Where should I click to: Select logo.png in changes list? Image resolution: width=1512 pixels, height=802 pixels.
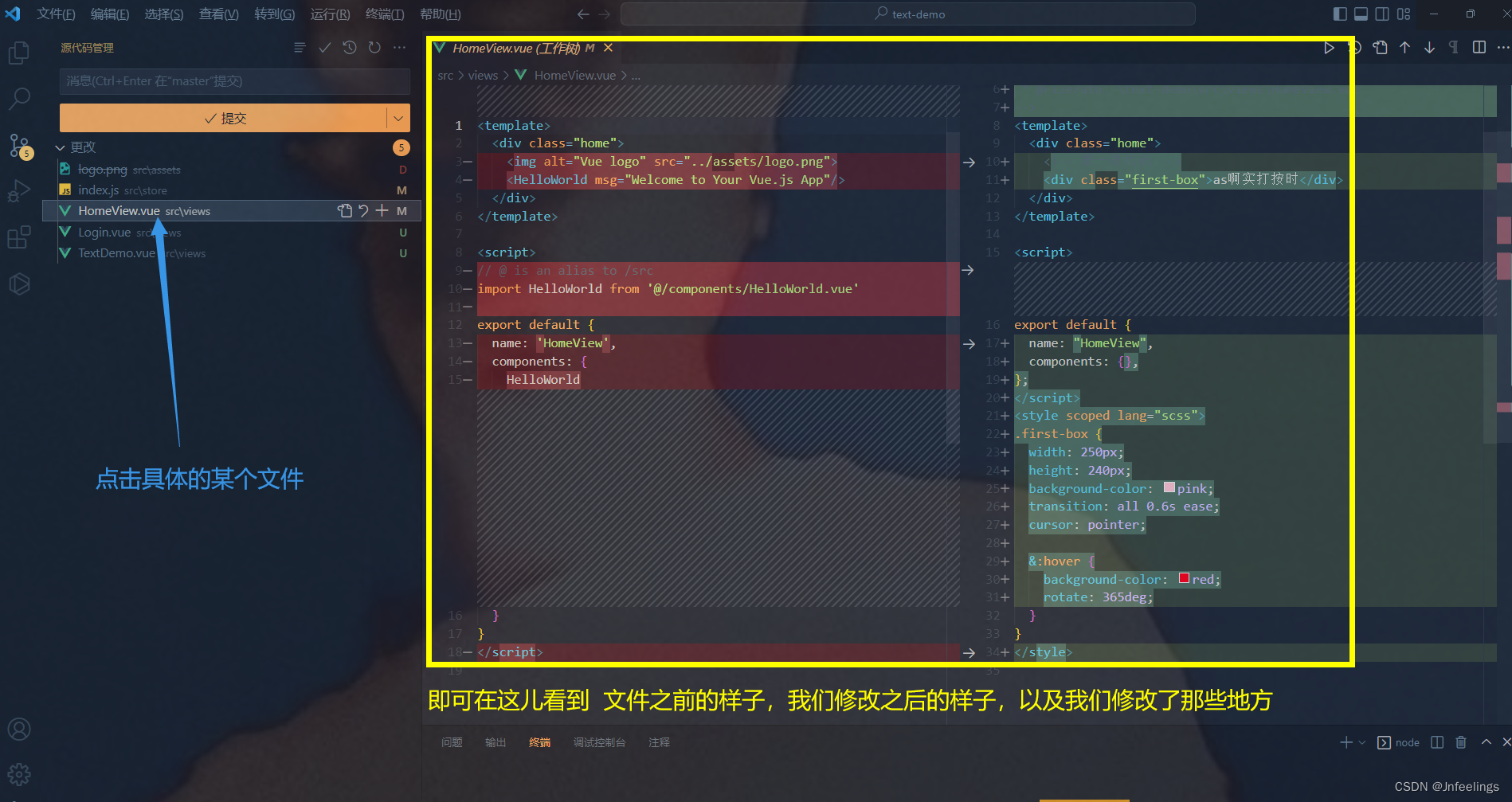pyautogui.click(x=231, y=170)
